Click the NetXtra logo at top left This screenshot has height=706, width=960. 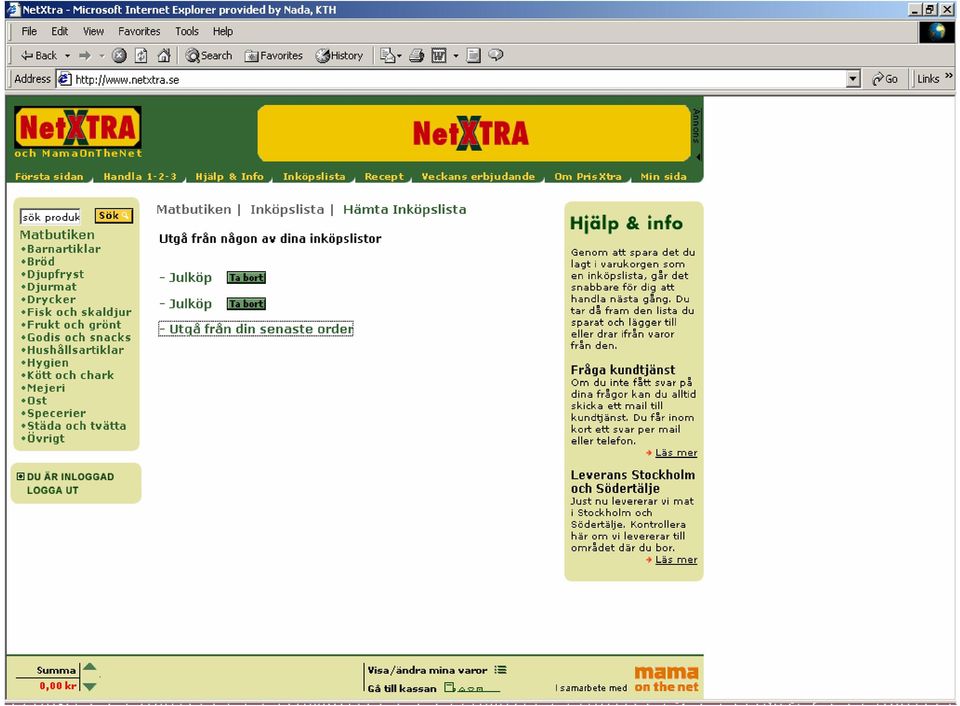tap(78, 127)
